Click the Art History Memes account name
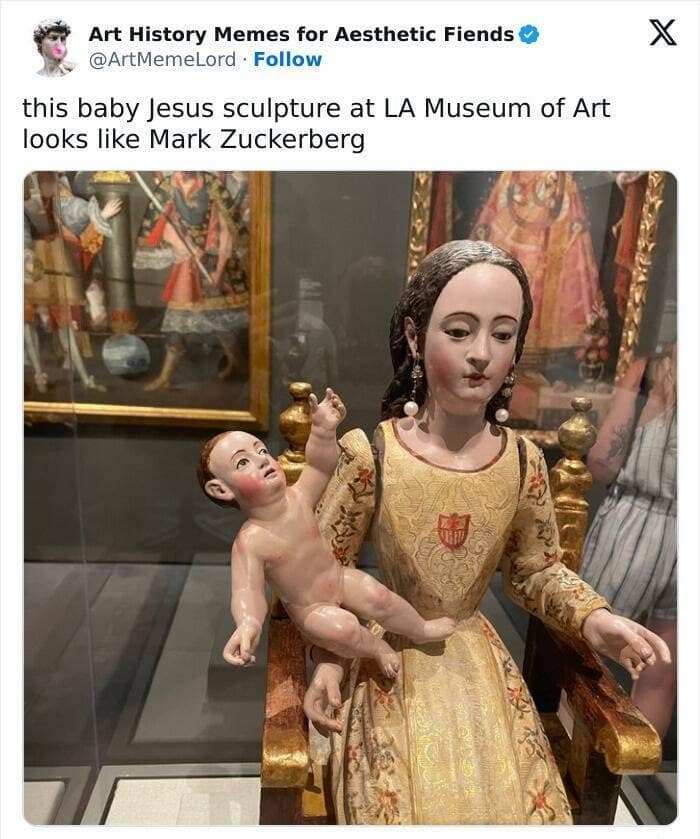 (301, 35)
